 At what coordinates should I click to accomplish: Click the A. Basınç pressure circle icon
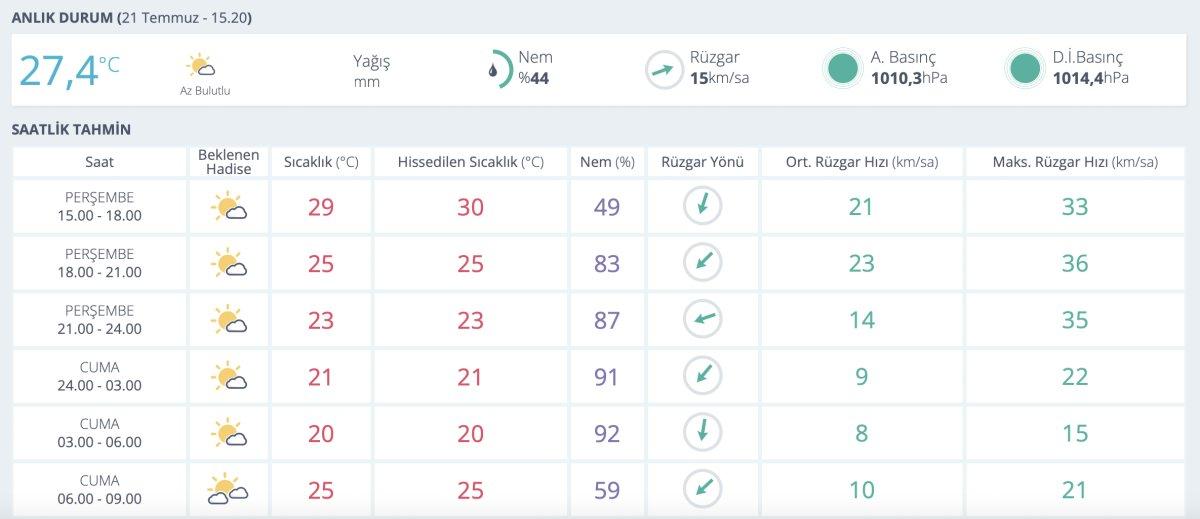[843, 69]
